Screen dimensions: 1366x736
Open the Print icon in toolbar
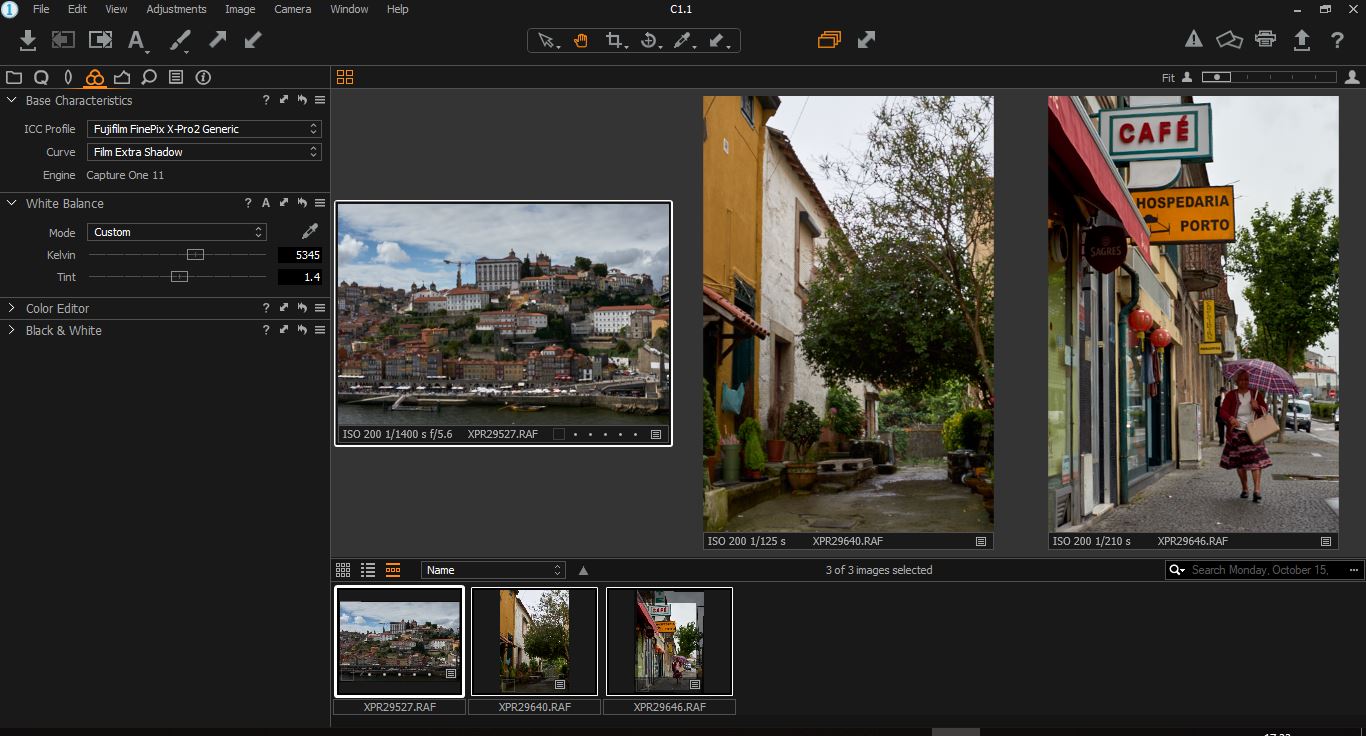(1265, 40)
